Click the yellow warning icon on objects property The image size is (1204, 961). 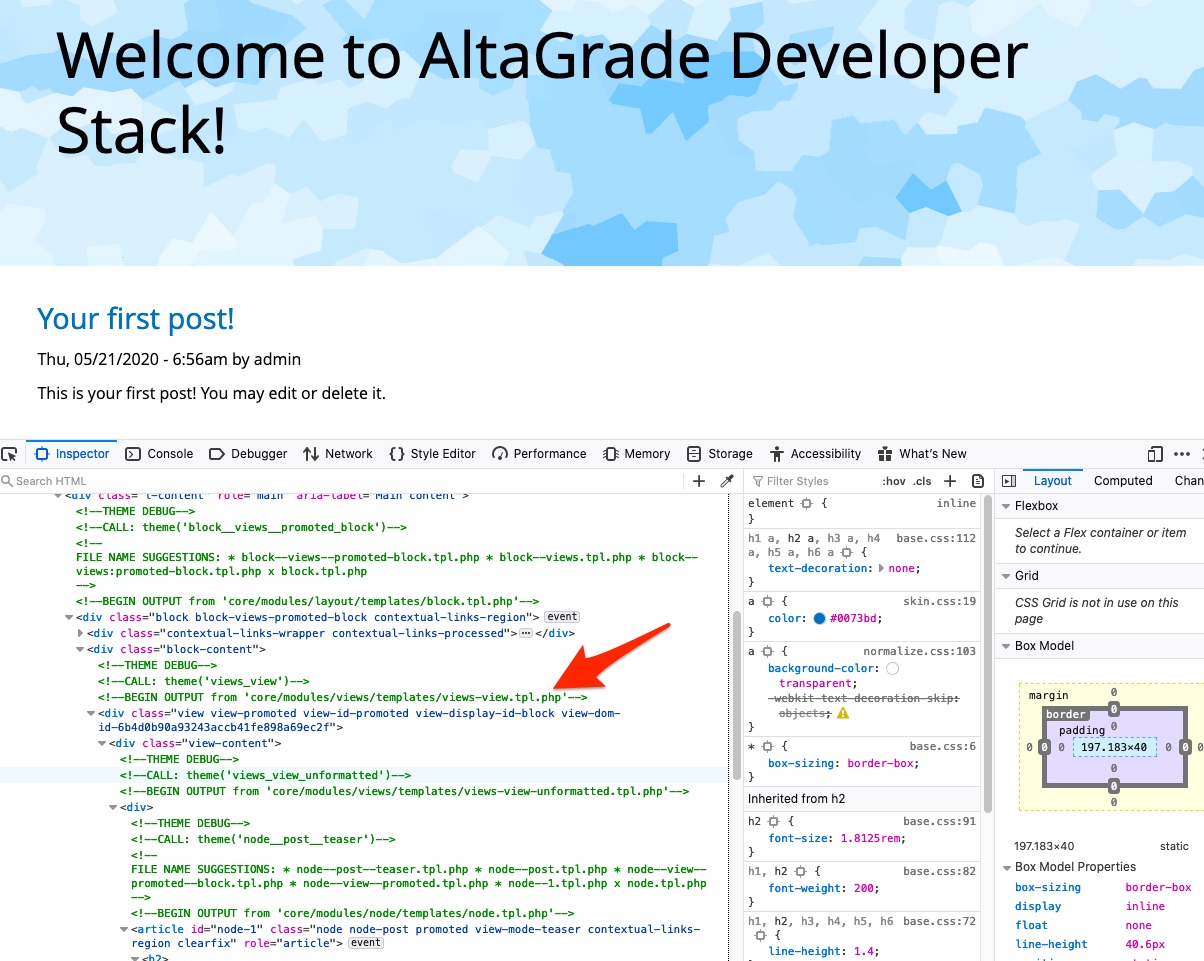pyautogui.click(x=843, y=713)
